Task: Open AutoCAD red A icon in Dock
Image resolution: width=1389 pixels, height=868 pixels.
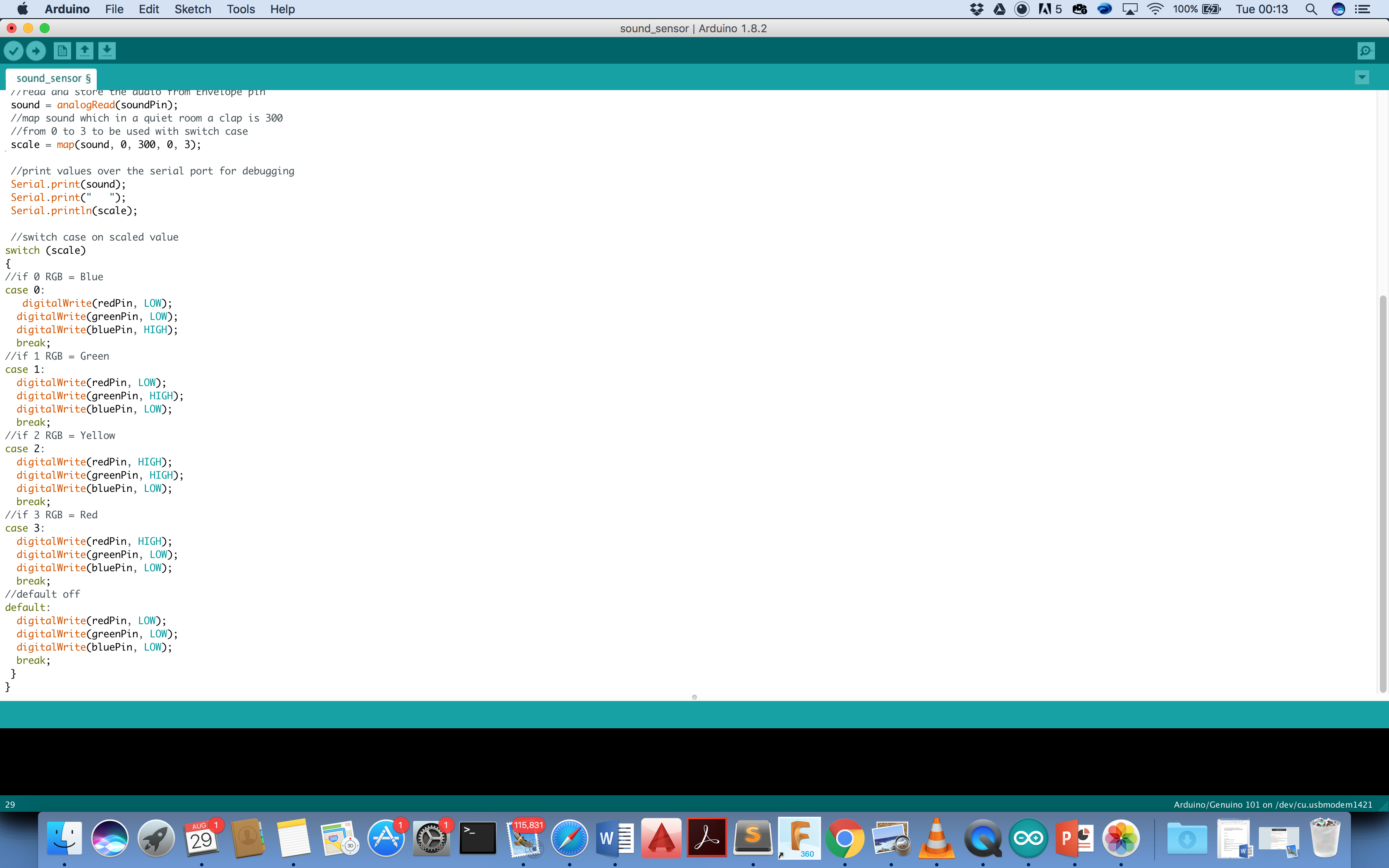Action: tap(661, 838)
